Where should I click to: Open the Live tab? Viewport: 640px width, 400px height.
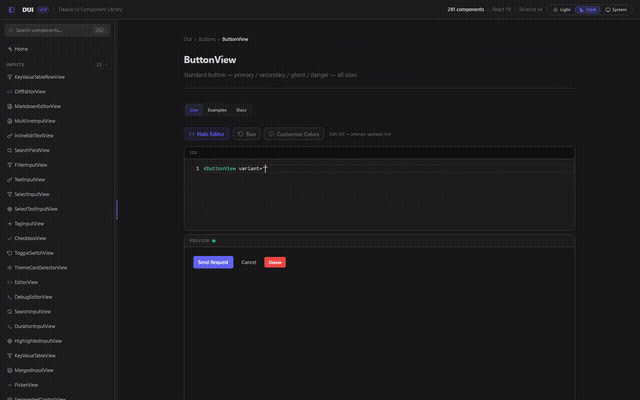click(x=194, y=110)
